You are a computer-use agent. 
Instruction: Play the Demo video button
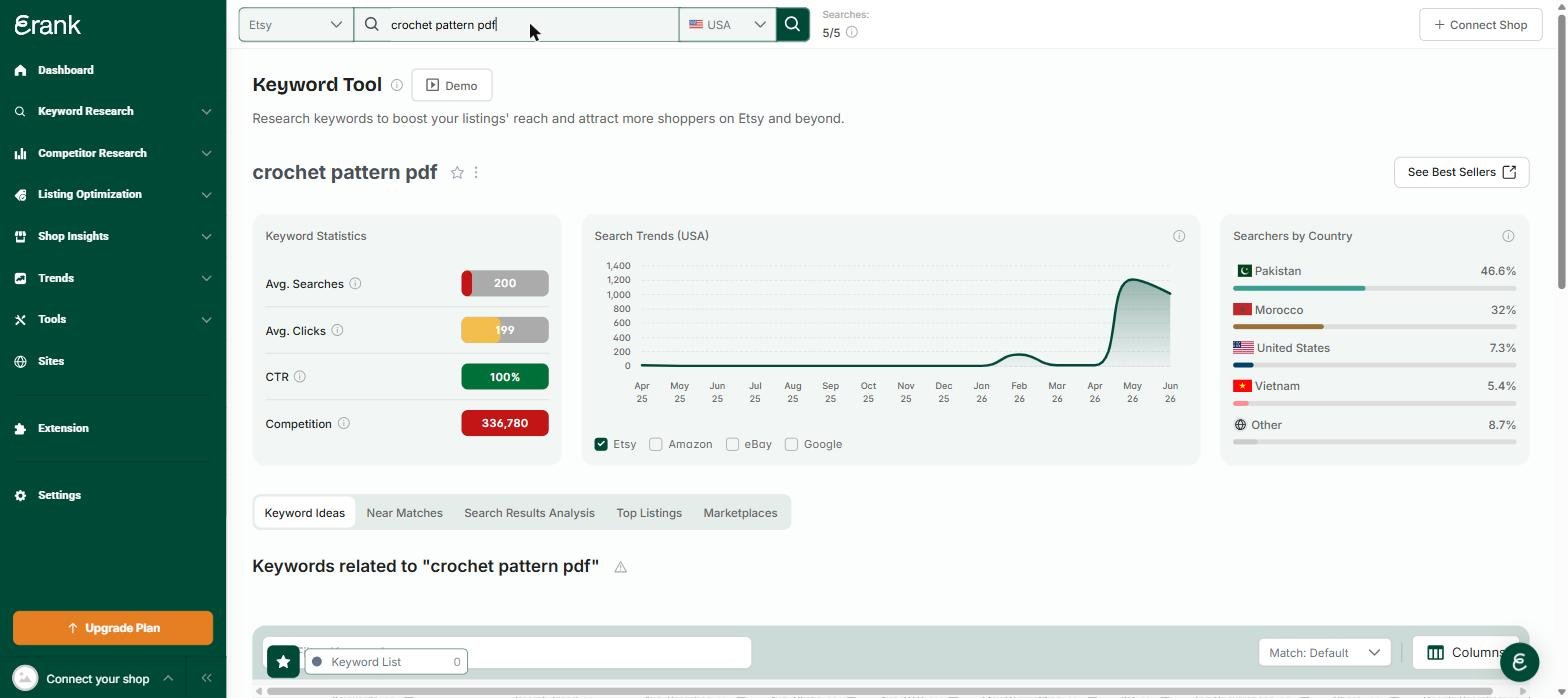(x=451, y=85)
